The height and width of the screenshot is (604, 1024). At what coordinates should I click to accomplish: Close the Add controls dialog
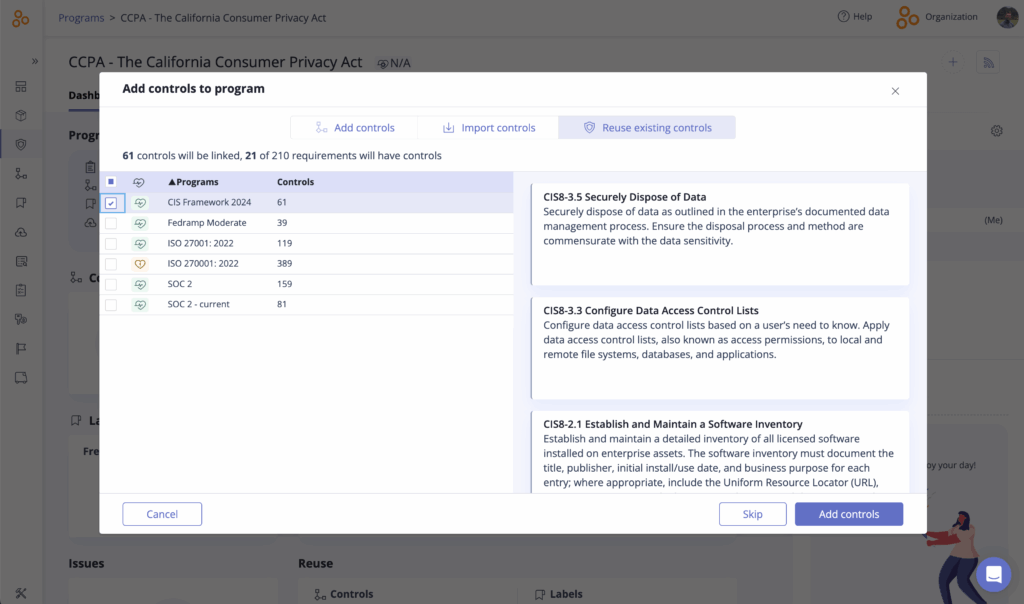(895, 91)
